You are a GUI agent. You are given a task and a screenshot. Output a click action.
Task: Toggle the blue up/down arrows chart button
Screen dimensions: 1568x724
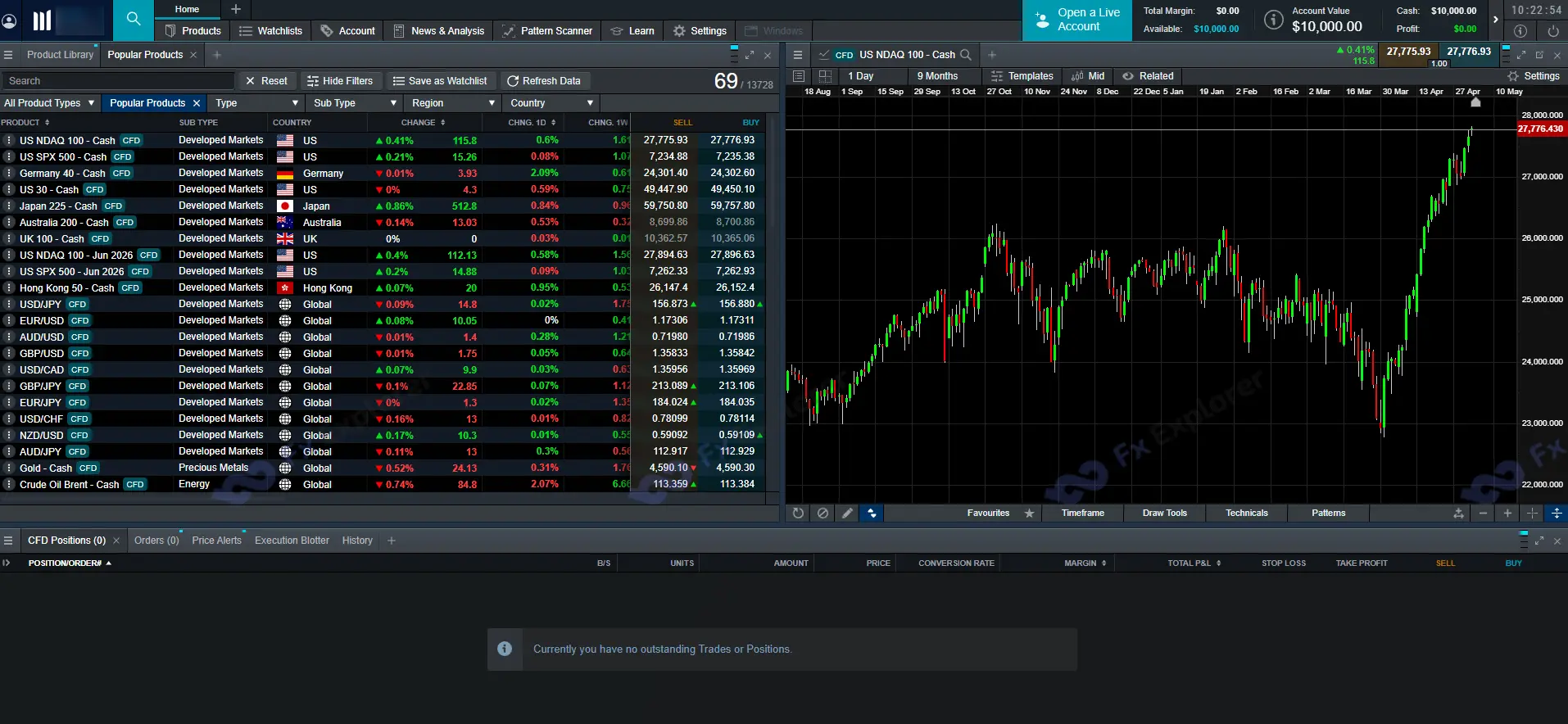click(872, 514)
